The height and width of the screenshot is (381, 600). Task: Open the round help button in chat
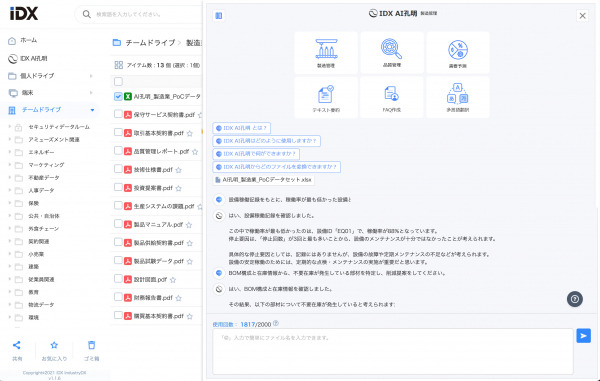pos(575,299)
